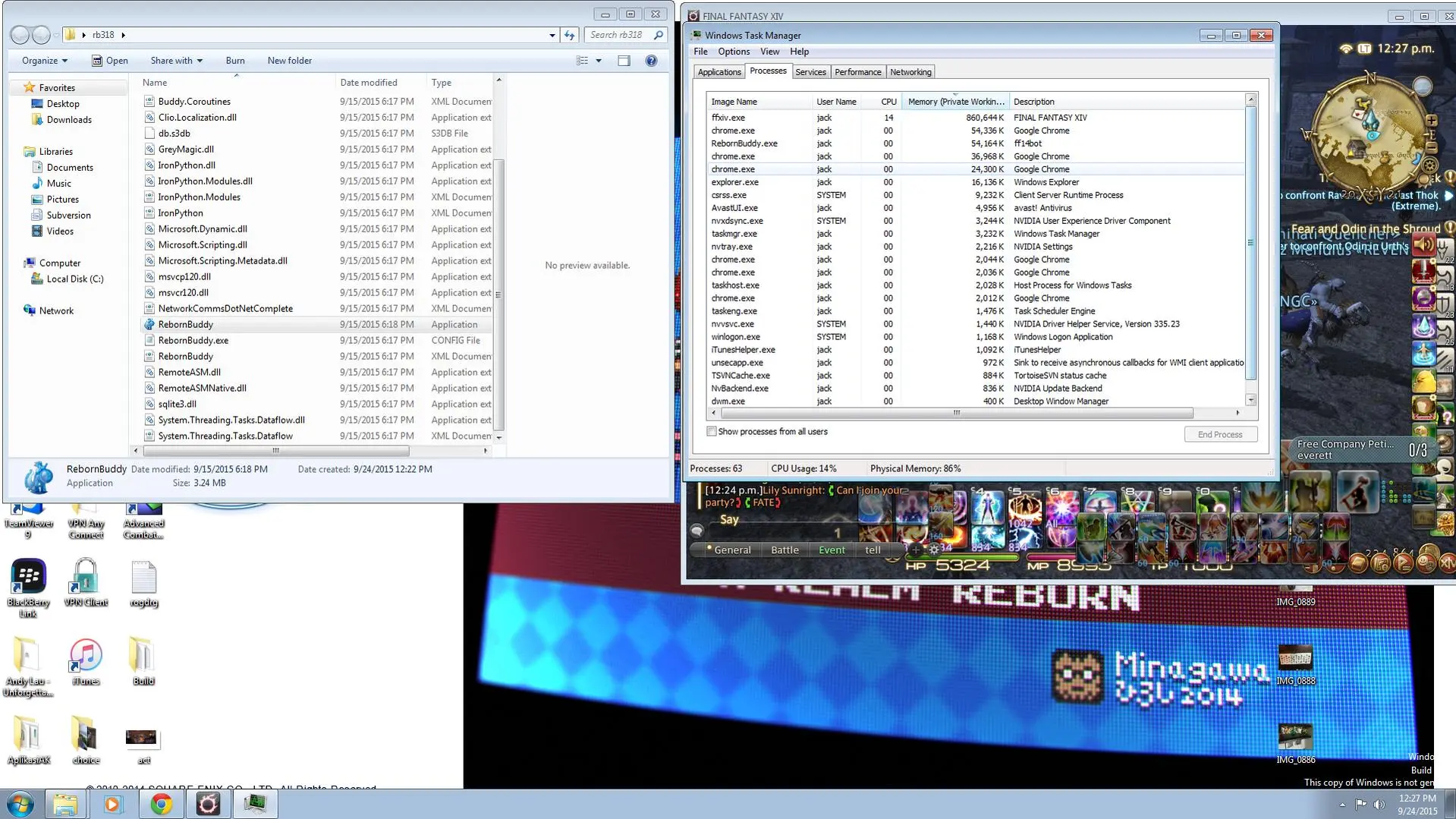The height and width of the screenshot is (819, 1456).
Task: Open the rogdrg file on desktop
Action: [143, 582]
